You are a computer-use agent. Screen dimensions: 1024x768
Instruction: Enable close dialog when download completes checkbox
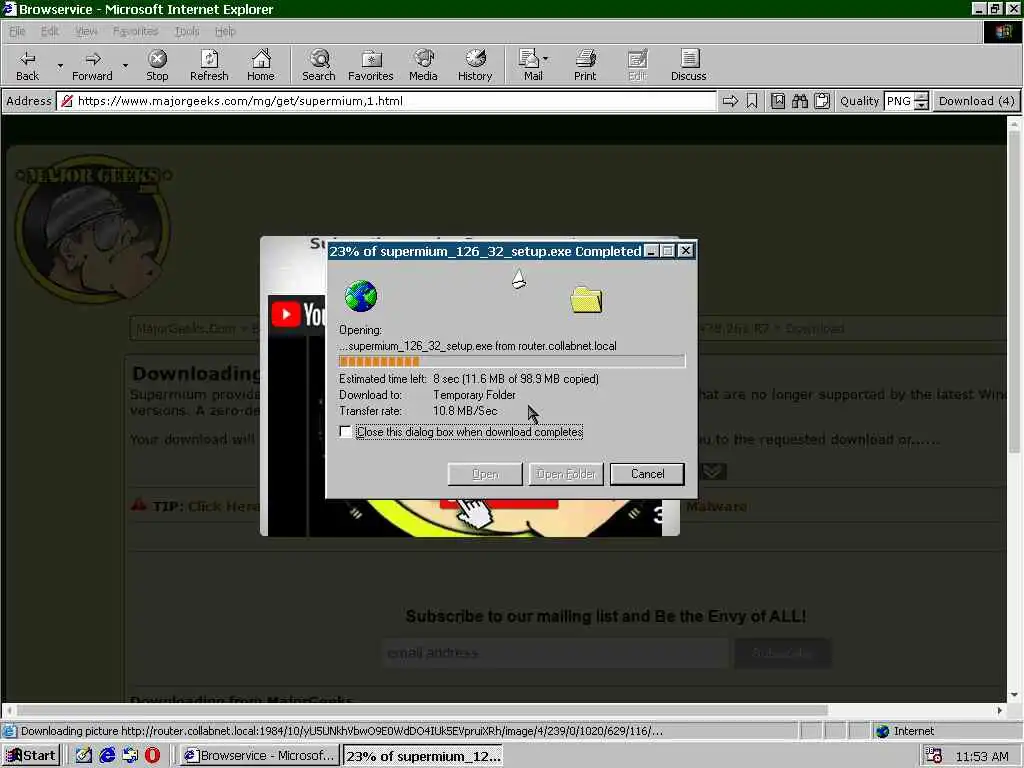click(345, 432)
